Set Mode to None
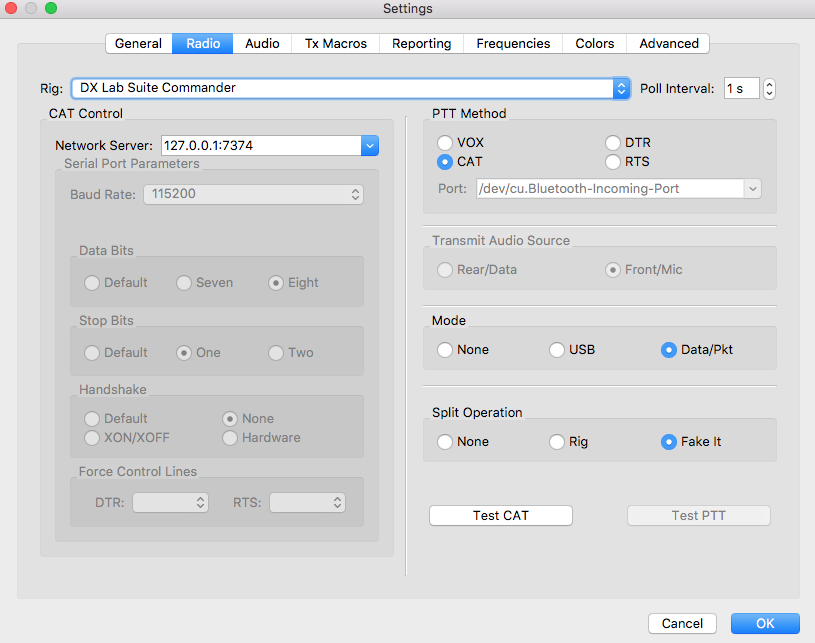The width and height of the screenshot is (815, 643). pos(445,350)
